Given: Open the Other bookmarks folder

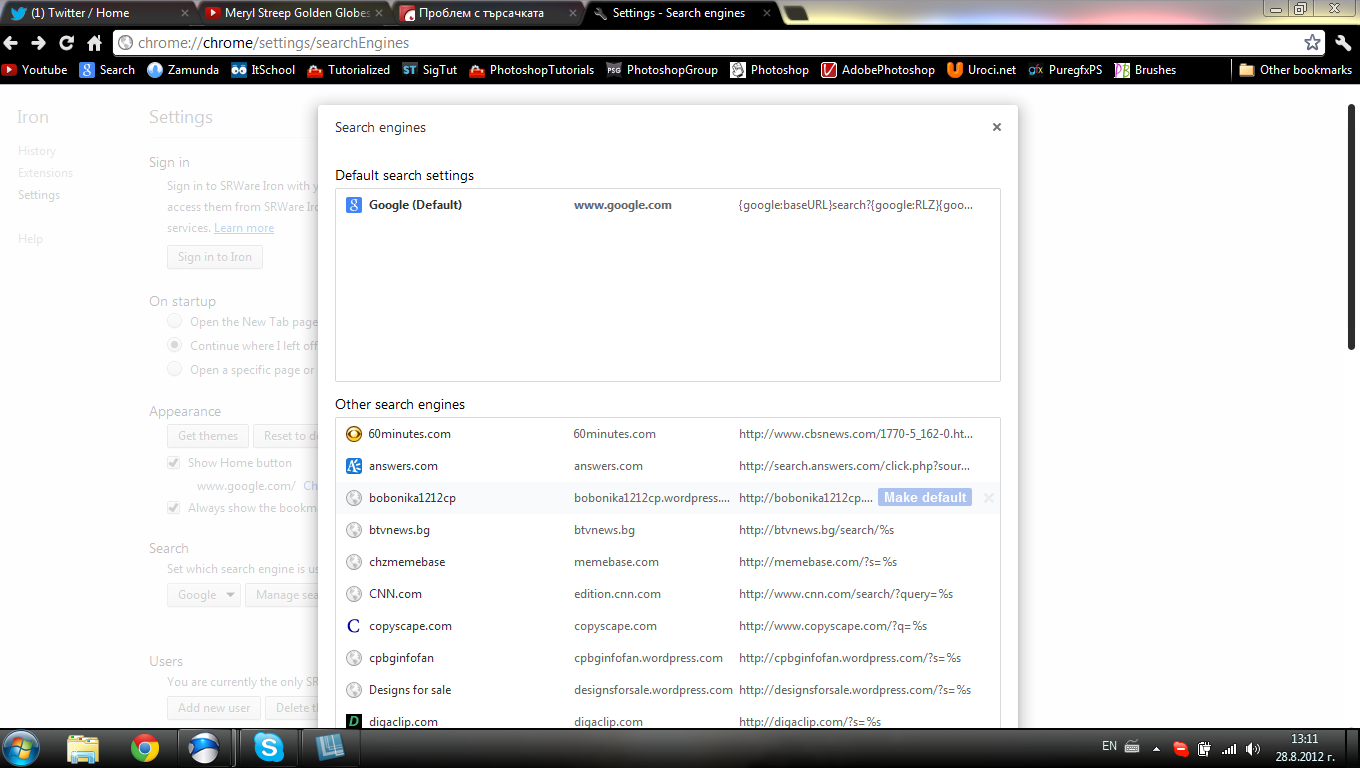Looking at the screenshot, I should point(1296,70).
